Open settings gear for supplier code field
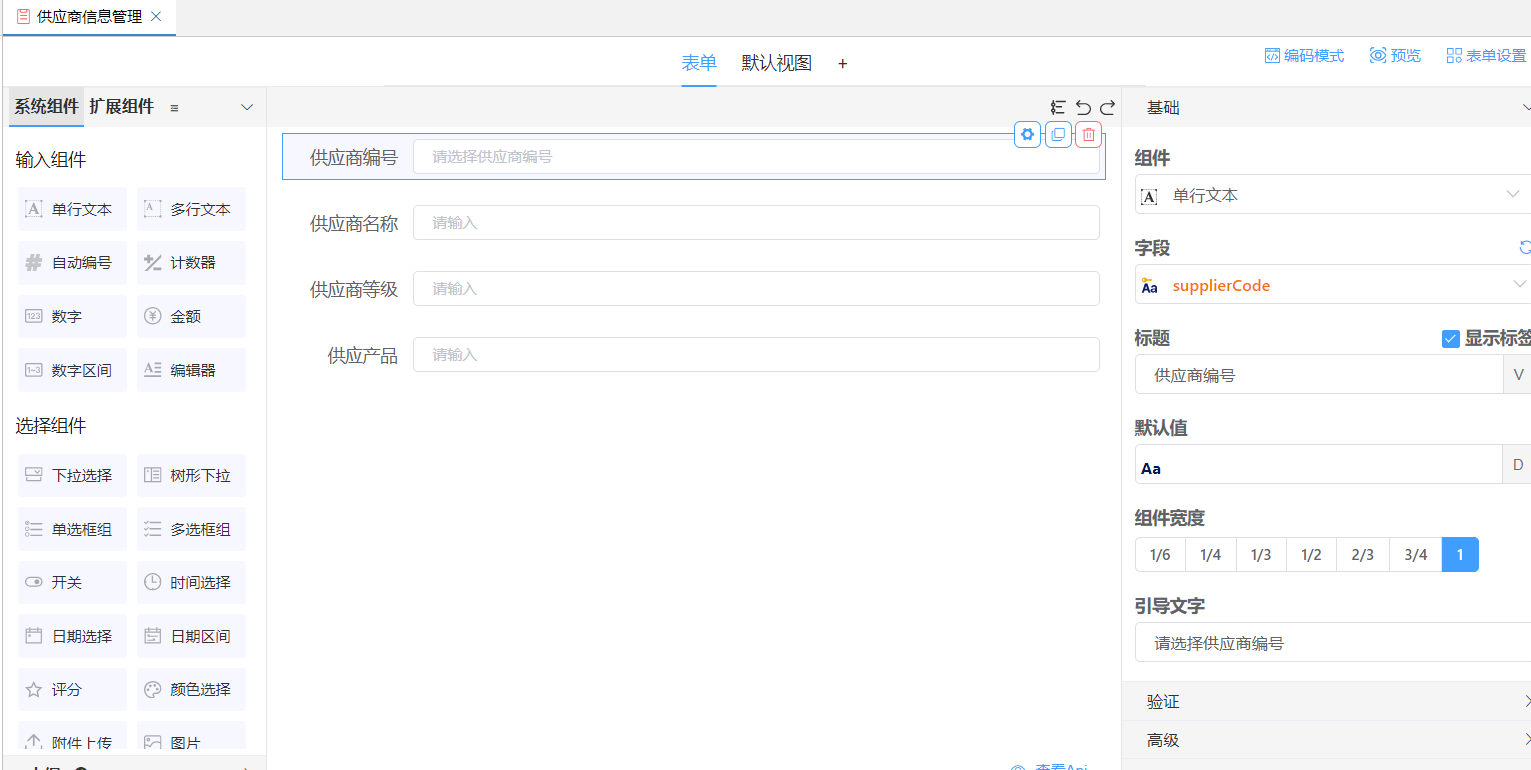 click(1027, 135)
